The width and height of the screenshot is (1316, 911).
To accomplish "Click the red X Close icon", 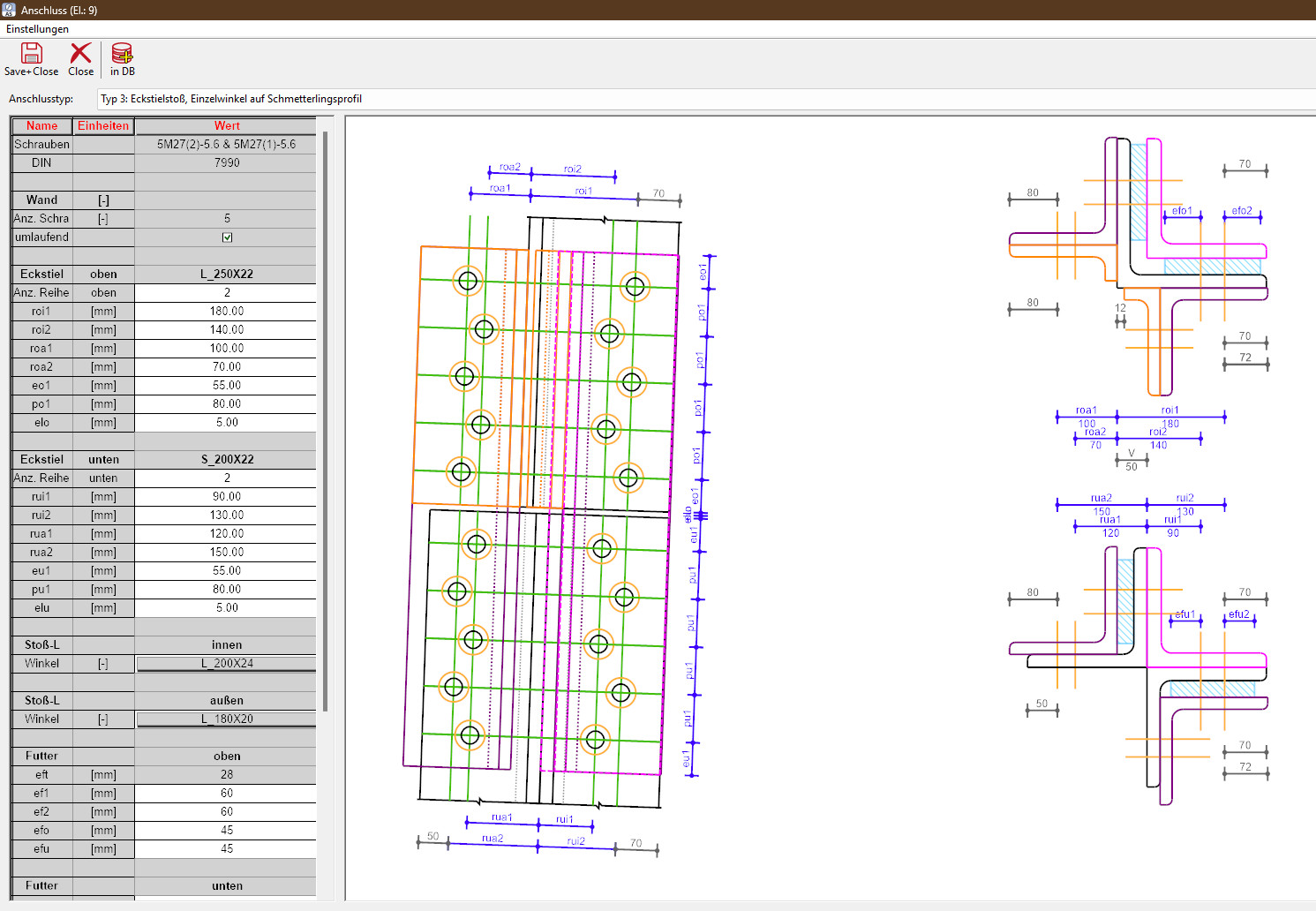I will tap(80, 59).
